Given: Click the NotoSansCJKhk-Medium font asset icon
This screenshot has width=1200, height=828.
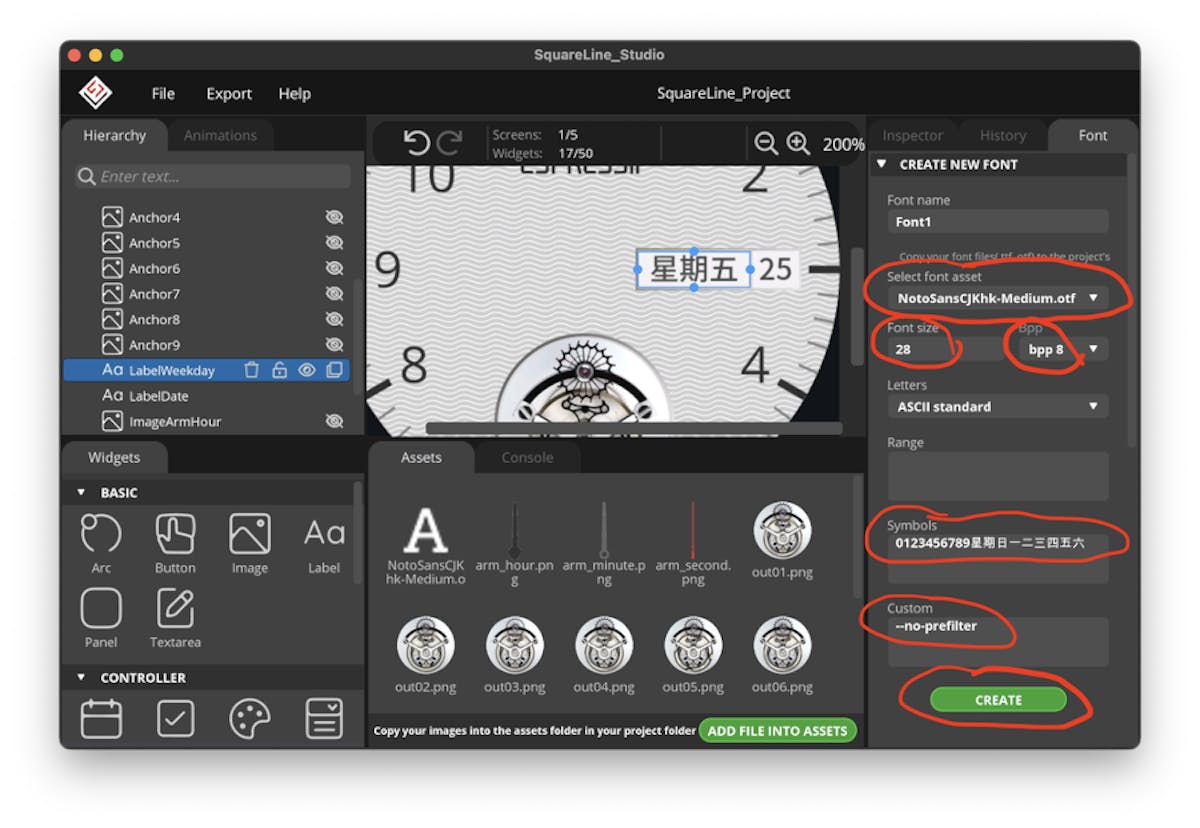Looking at the screenshot, I should 425,530.
